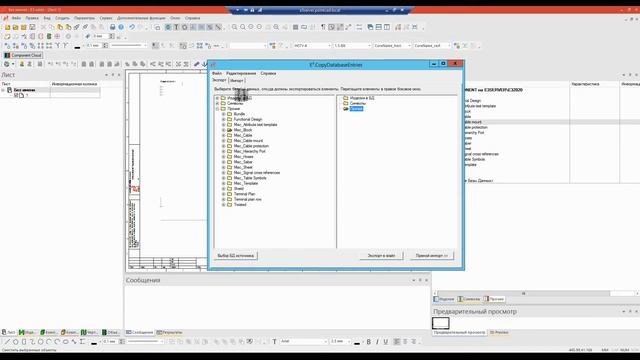Click the text insert T icon in bottom toolbar
The image size is (640, 360).
point(274,342)
